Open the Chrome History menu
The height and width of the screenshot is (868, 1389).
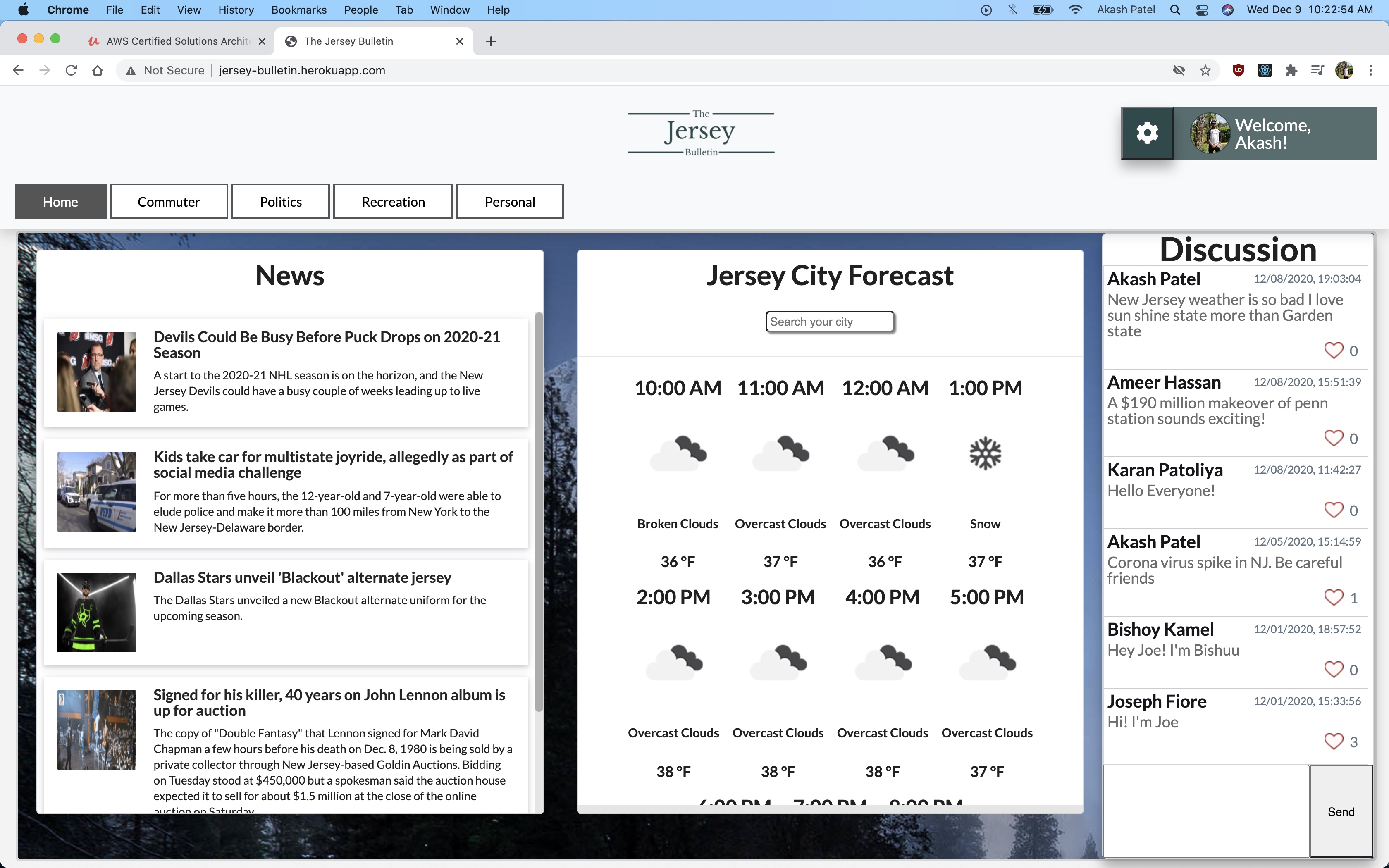[236, 10]
